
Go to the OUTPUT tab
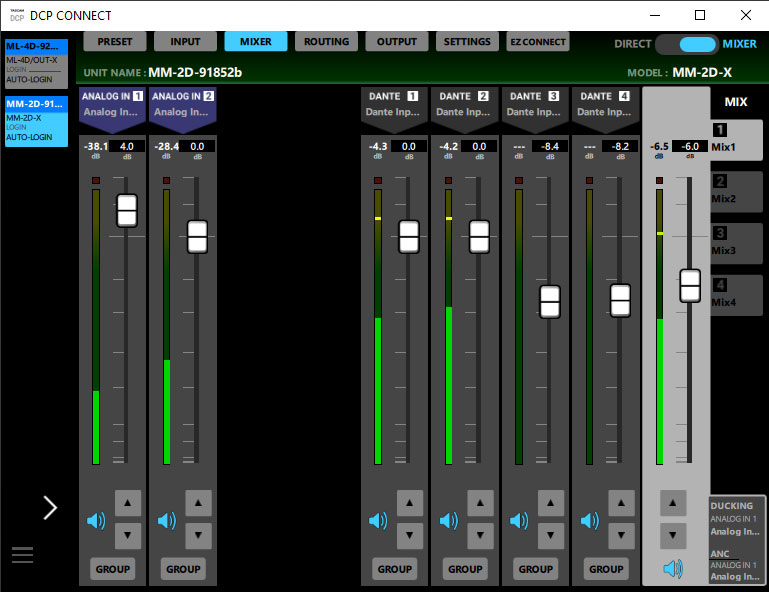[x=397, y=42]
